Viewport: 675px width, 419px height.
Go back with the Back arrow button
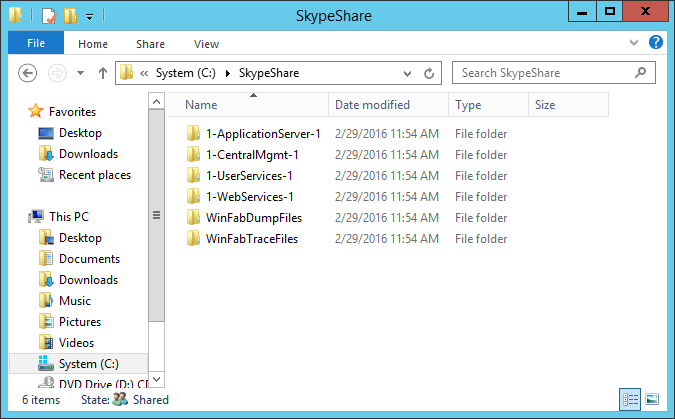click(28, 73)
